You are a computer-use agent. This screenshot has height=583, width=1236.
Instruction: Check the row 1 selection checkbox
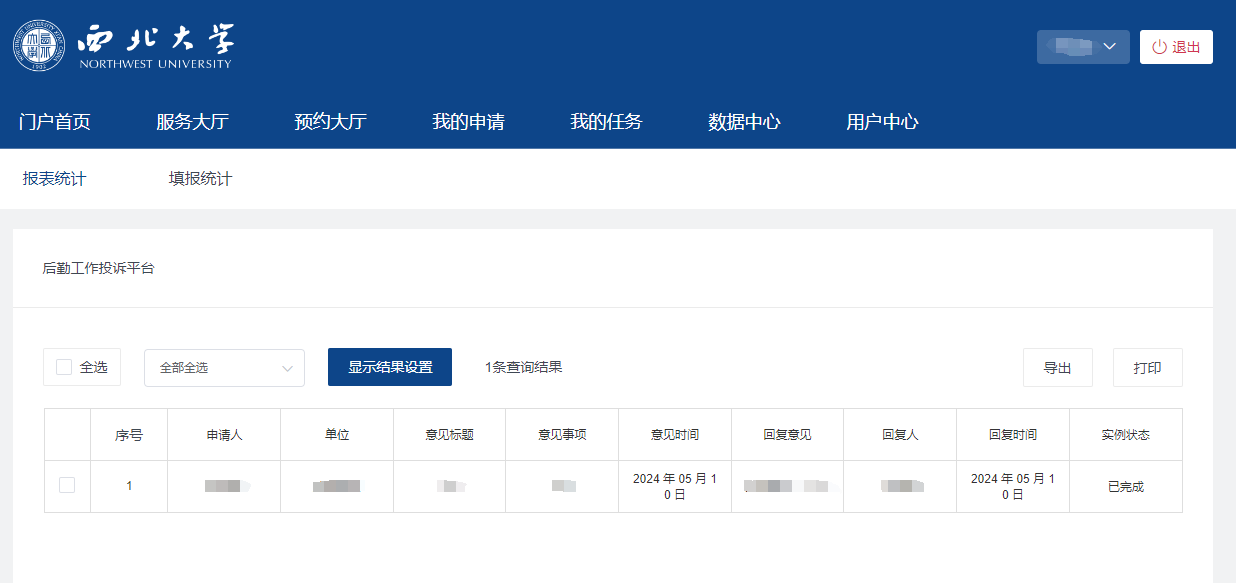(67, 485)
